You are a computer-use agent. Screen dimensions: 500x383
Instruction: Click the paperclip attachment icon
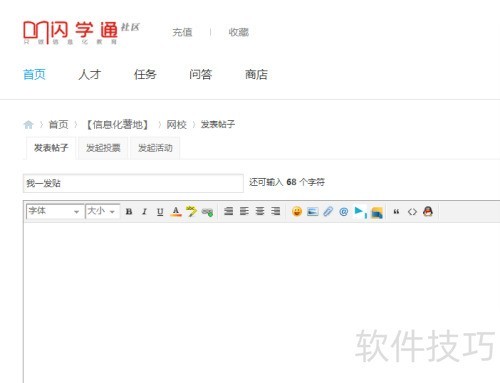coord(328,211)
